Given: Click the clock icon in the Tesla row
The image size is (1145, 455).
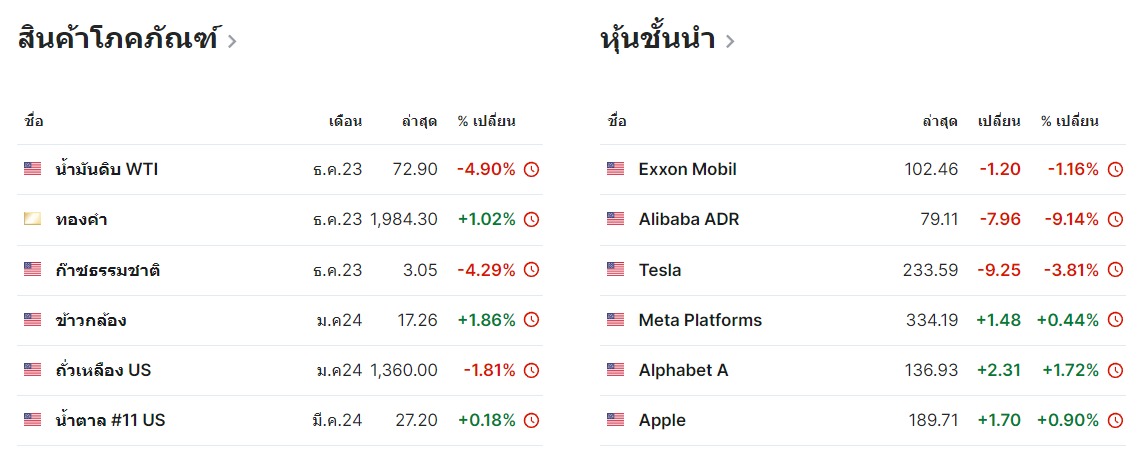Looking at the screenshot, I should coord(1115,270).
